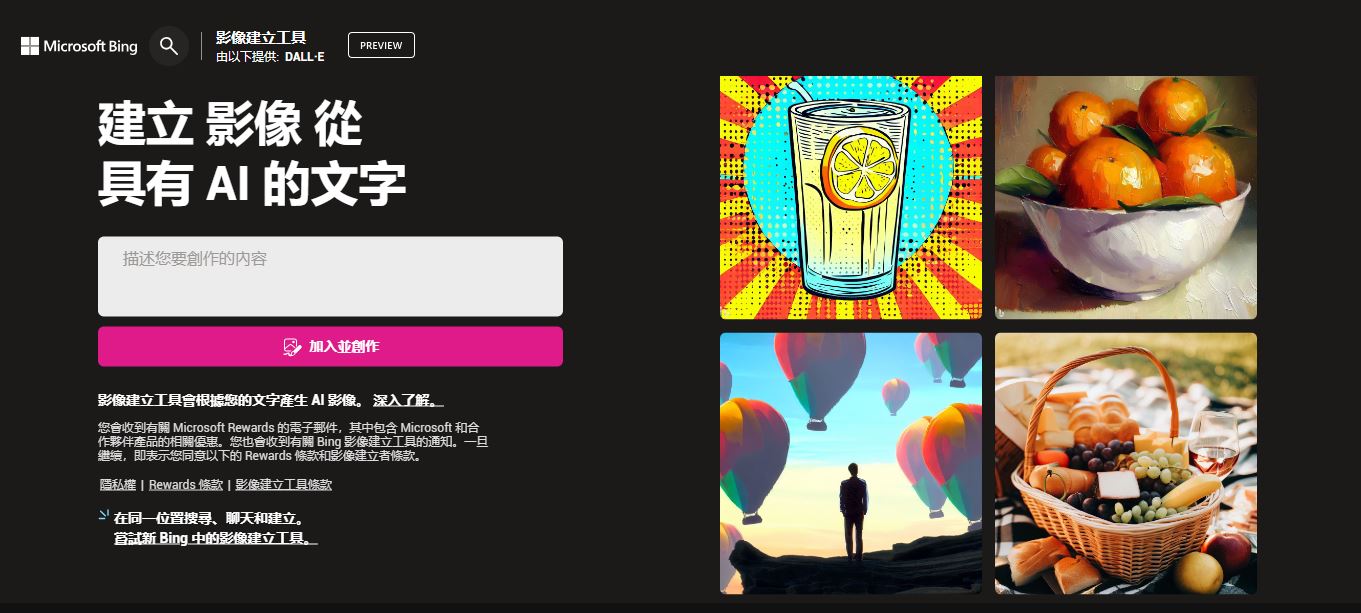
Task: Select the picnic basket photo
Action: click(x=1126, y=464)
